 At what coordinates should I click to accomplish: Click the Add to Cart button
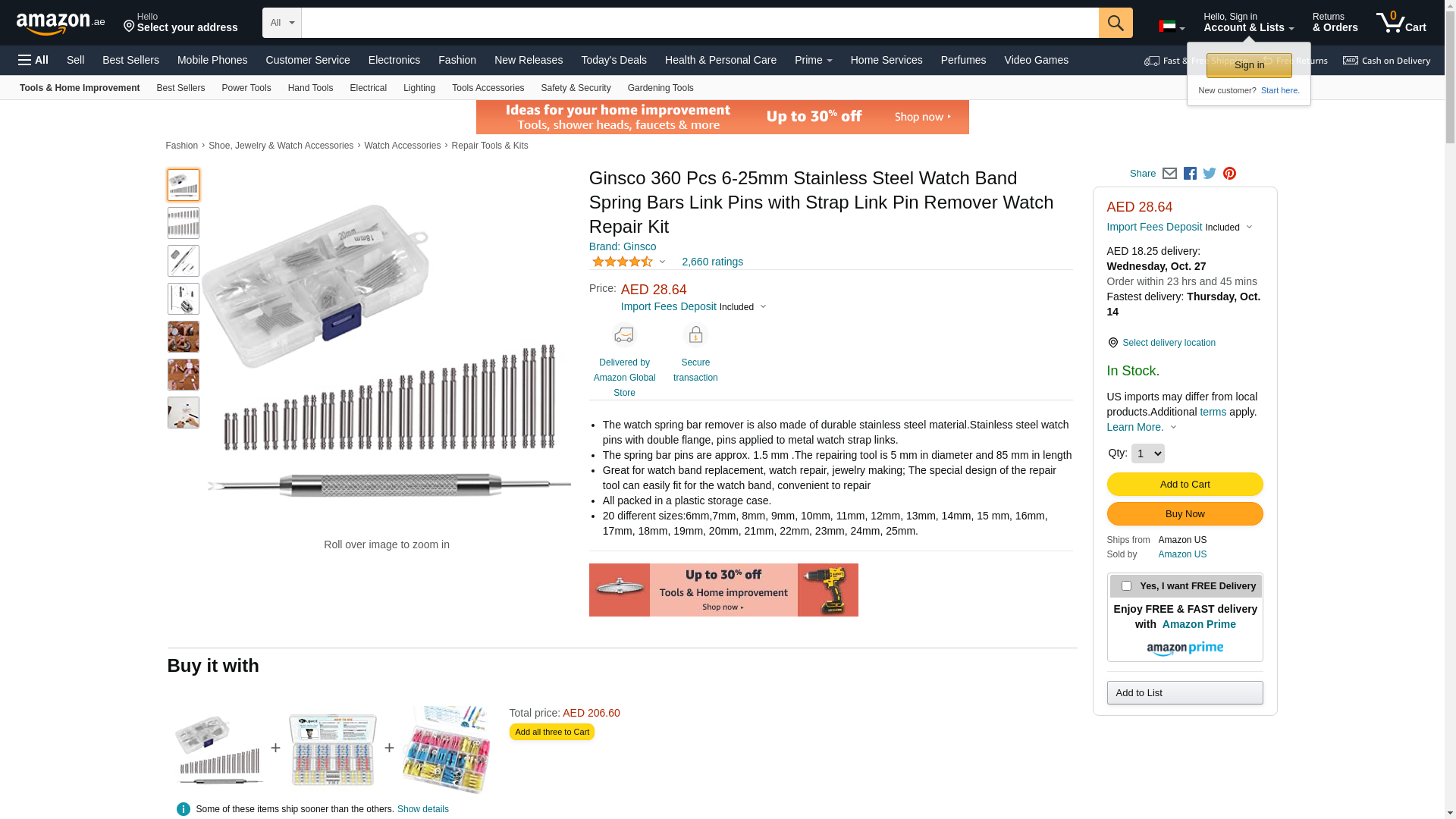[x=1185, y=485]
